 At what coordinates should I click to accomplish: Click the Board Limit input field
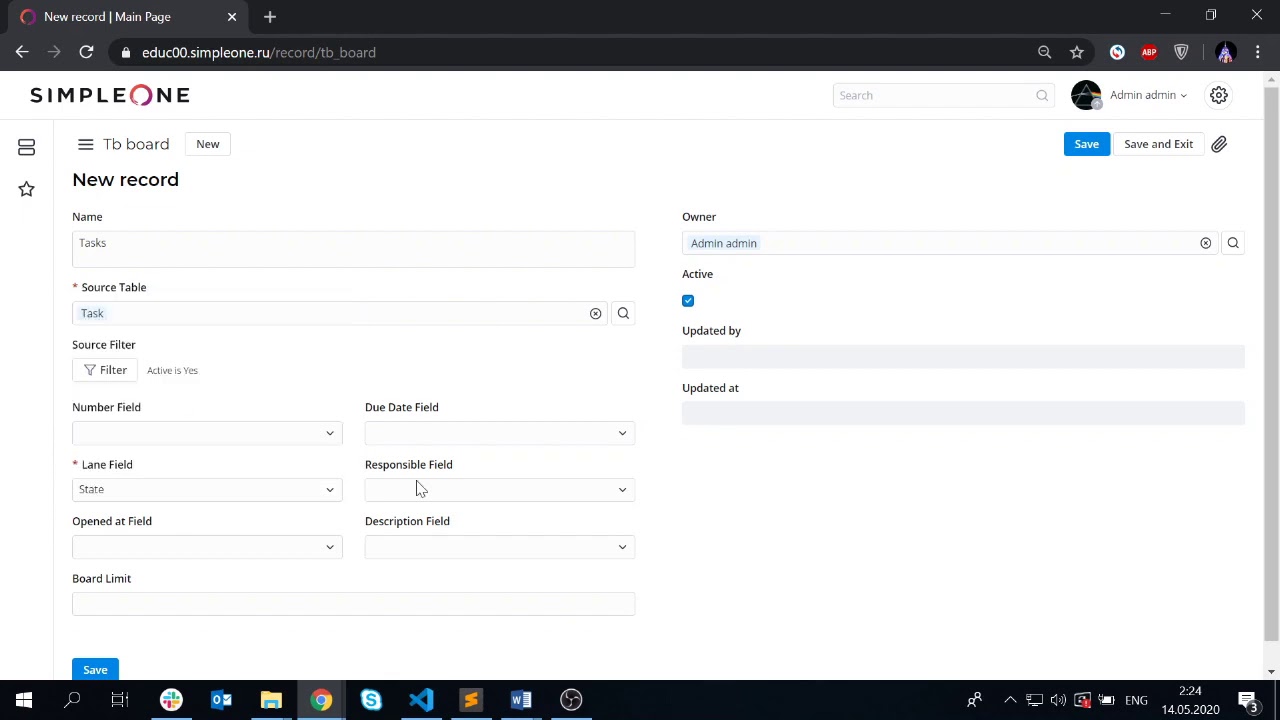[353, 604]
